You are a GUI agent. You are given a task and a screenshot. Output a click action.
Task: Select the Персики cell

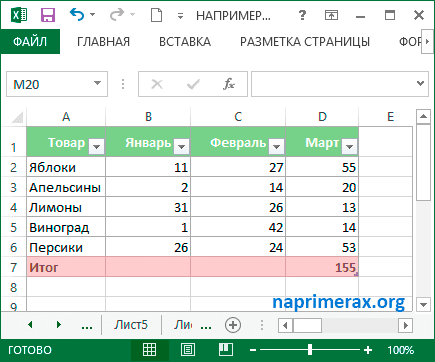pos(66,247)
